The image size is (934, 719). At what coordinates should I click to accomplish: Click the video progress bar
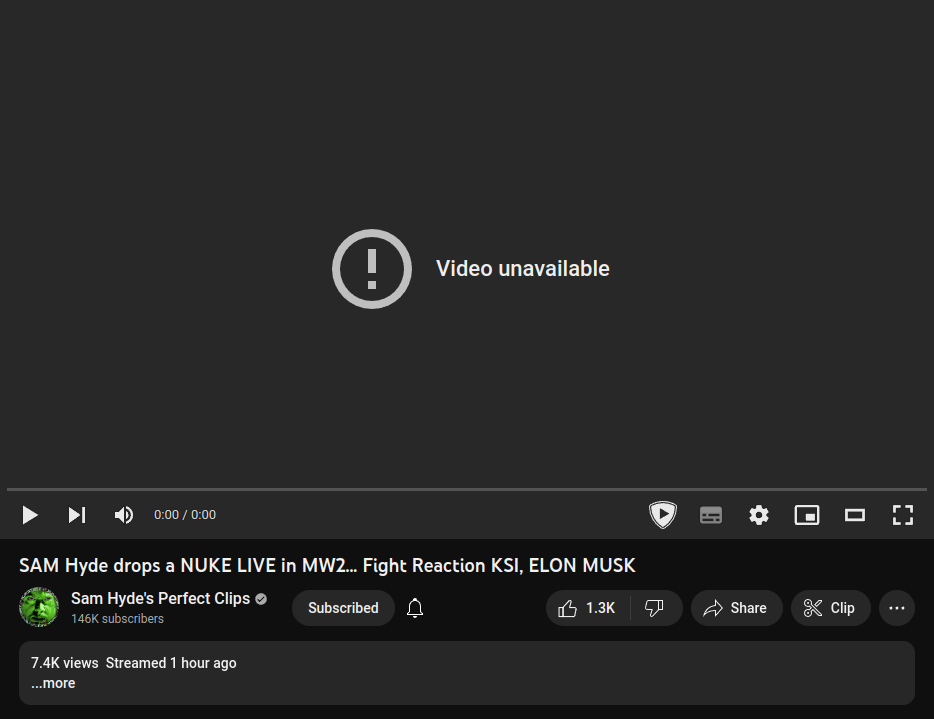click(x=467, y=489)
